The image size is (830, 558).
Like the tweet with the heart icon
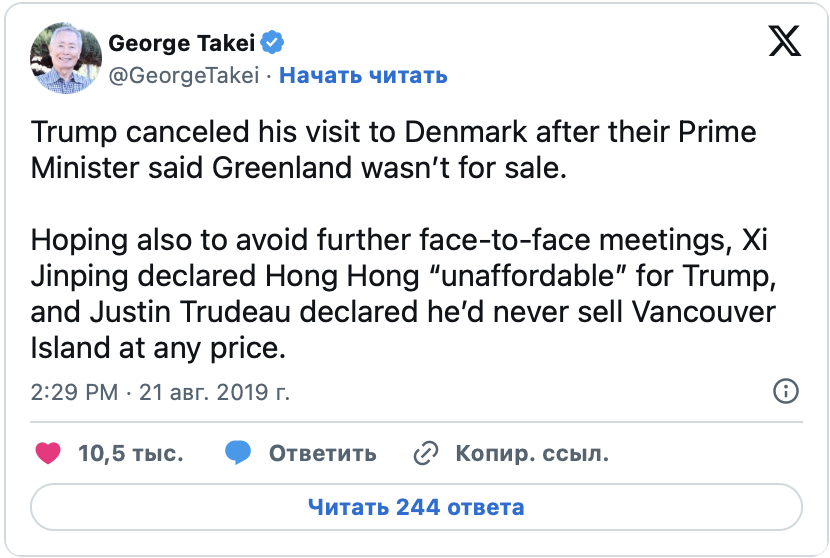pyautogui.click(x=48, y=453)
